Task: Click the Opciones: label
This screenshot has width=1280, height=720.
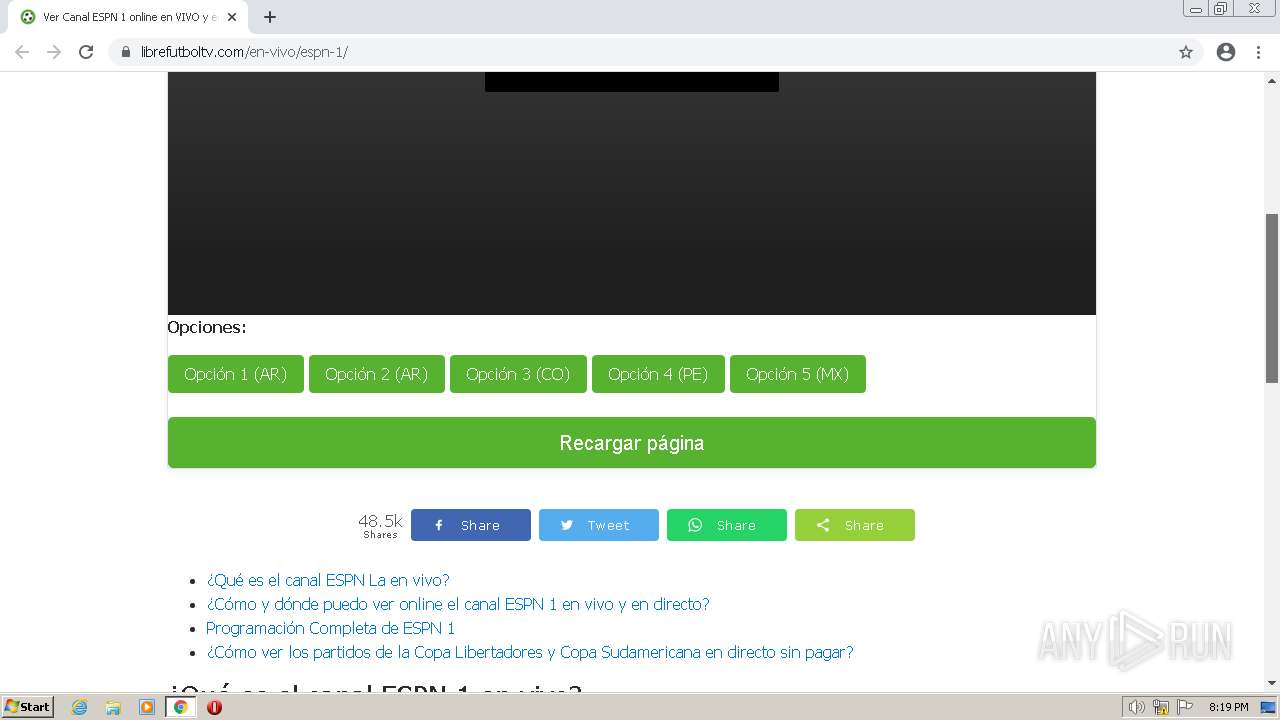Action: [x=207, y=327]
